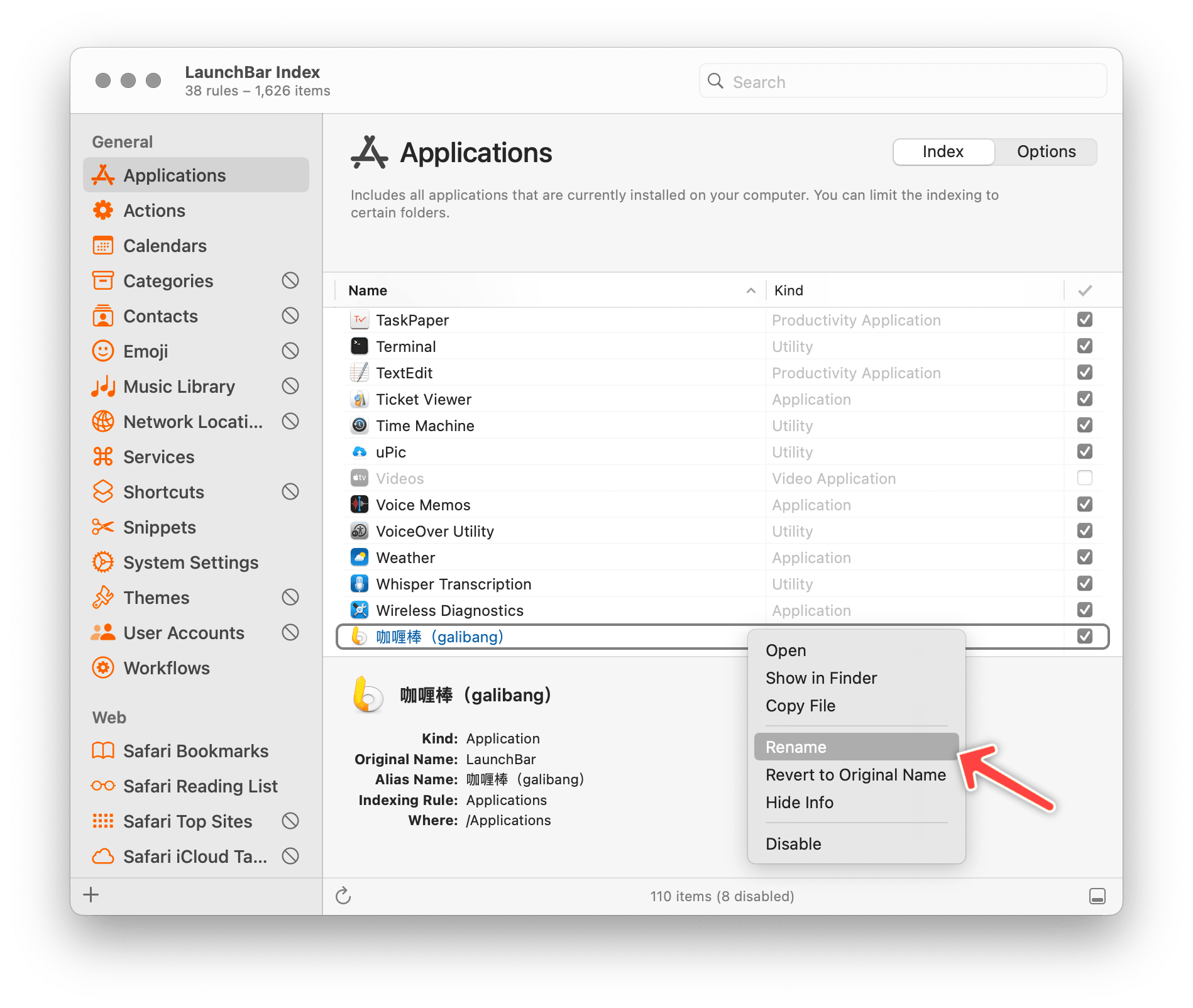
Task: Click the add rule plus button
Action: point(91,895)
